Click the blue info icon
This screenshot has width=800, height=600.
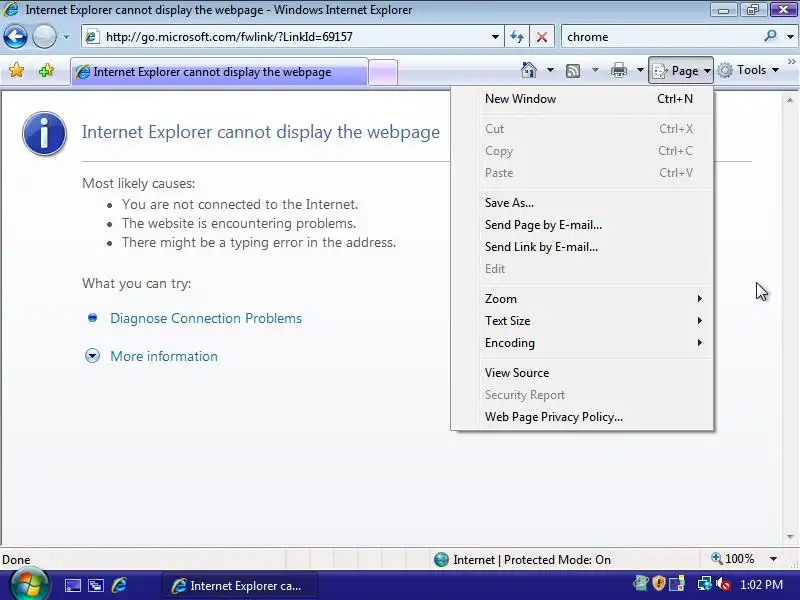[44, 133]
